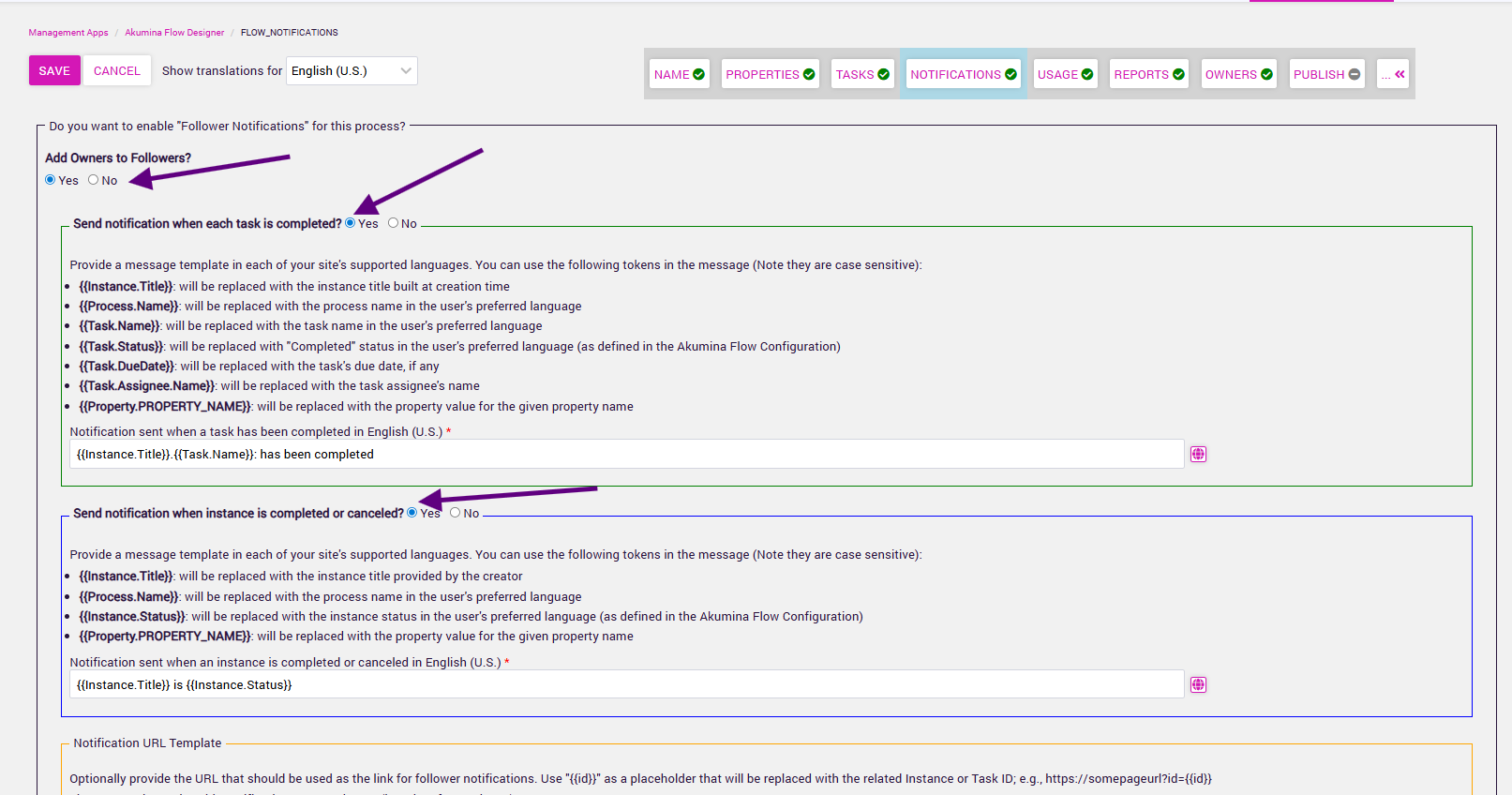Screen dimensions: 1512x795
Task: Collapse the step tabs with double chevron icon
Action: click(1400, 74)
